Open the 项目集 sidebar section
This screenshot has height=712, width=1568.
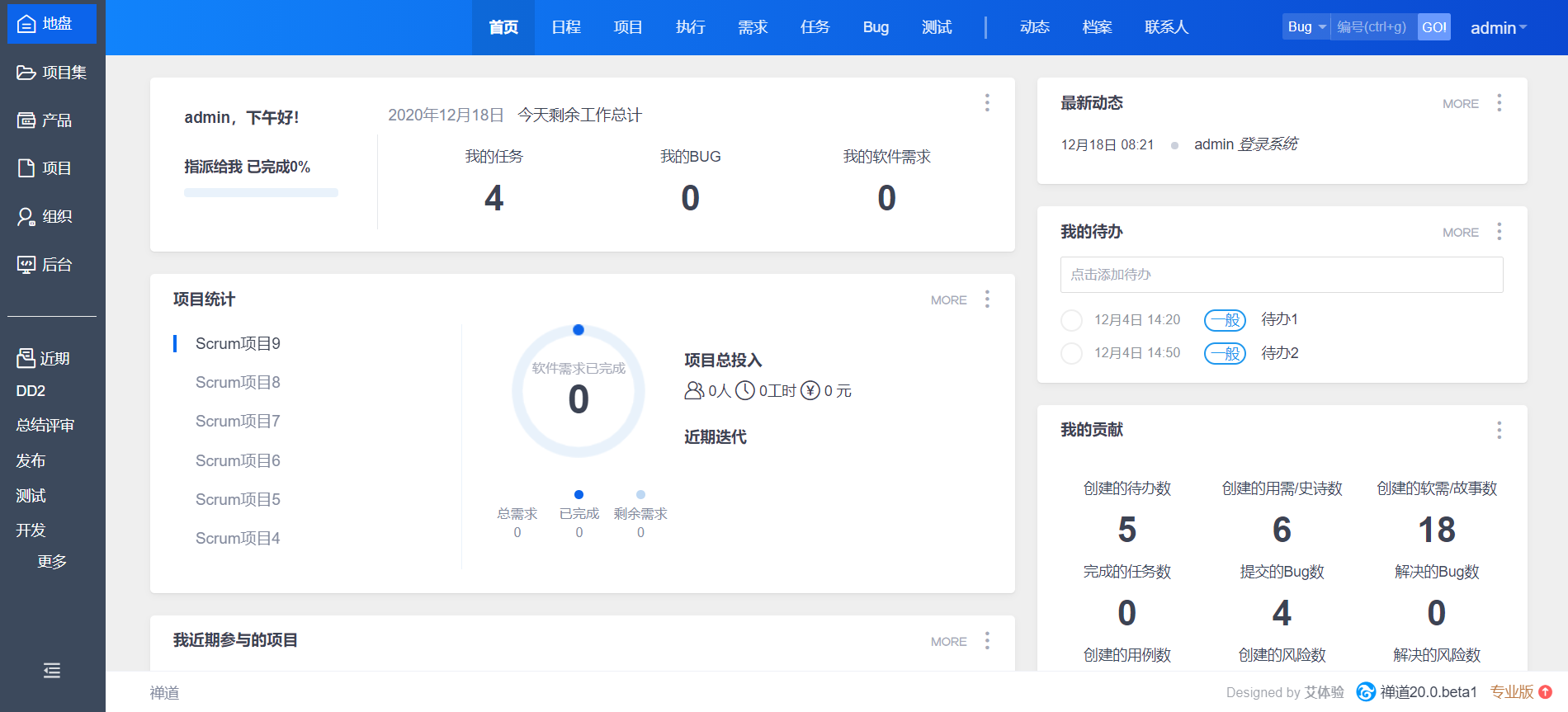click(52, 73)
